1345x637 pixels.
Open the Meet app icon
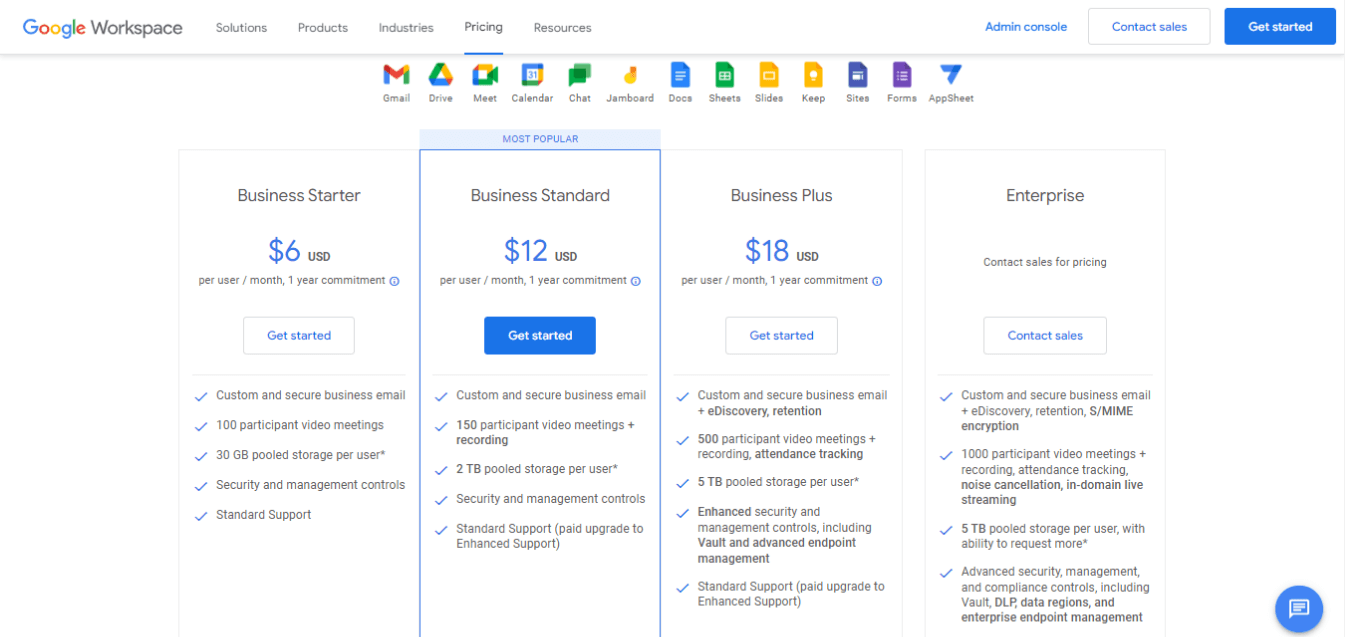pyautogui.click(x=485, y=75)
